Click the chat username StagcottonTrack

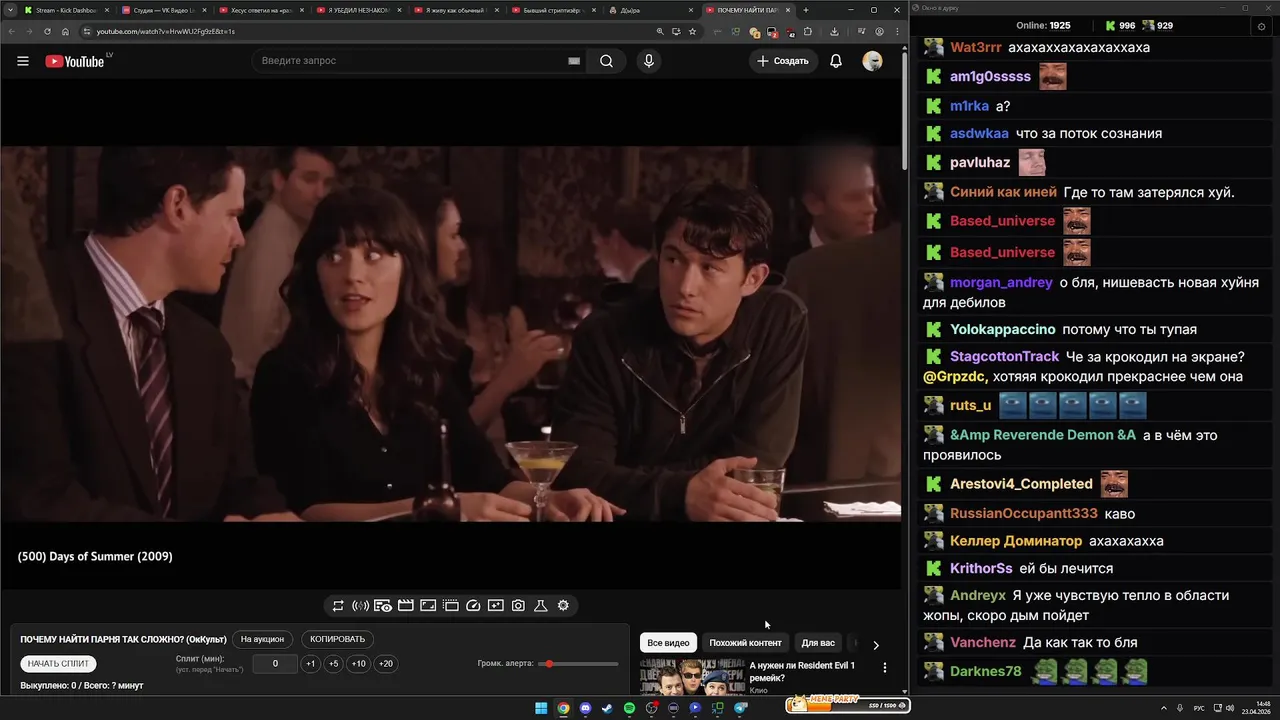[1004, 357]
